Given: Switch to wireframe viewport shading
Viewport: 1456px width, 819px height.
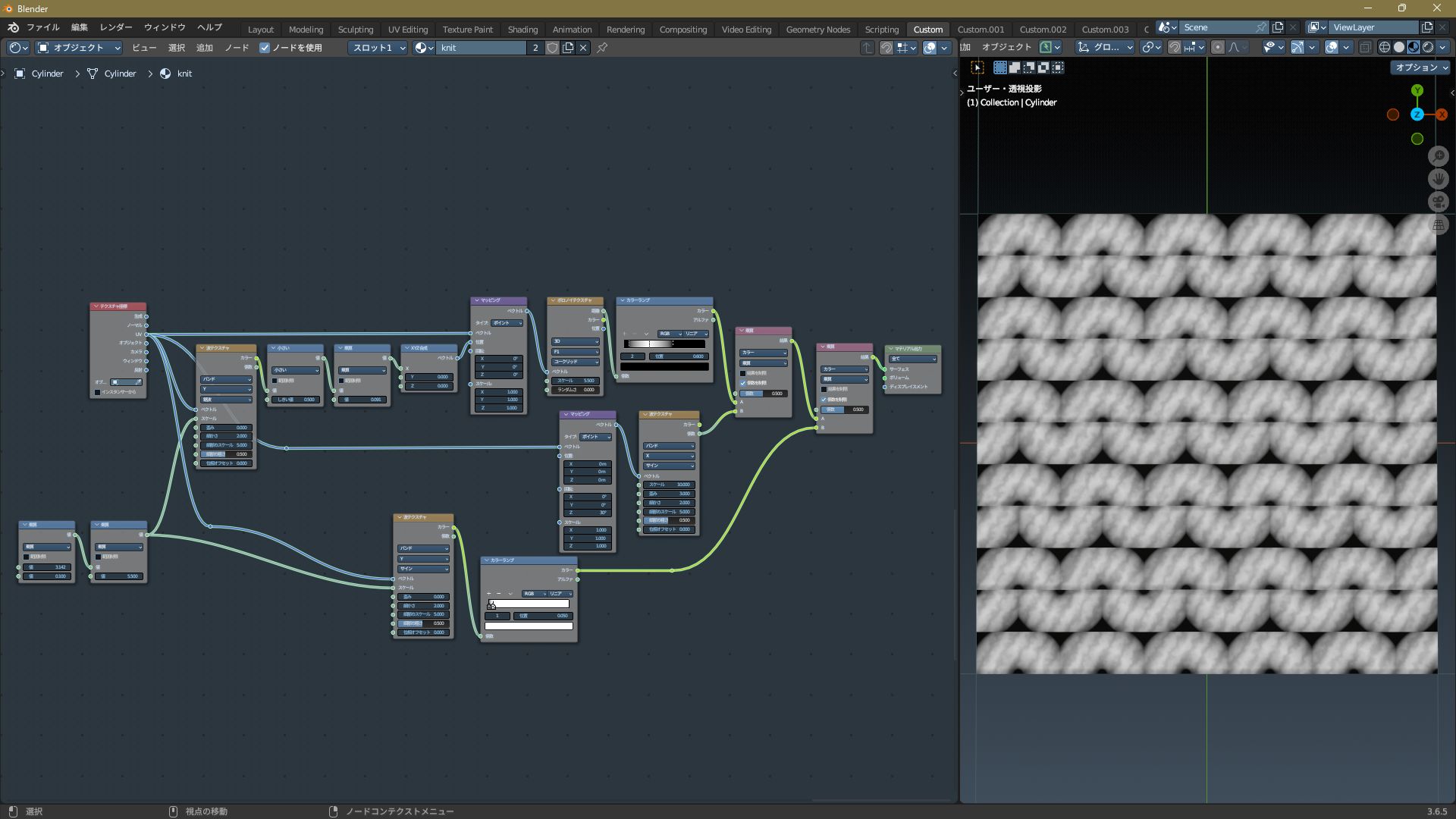Looking at the screenshot, I should tap(1385, 47).
